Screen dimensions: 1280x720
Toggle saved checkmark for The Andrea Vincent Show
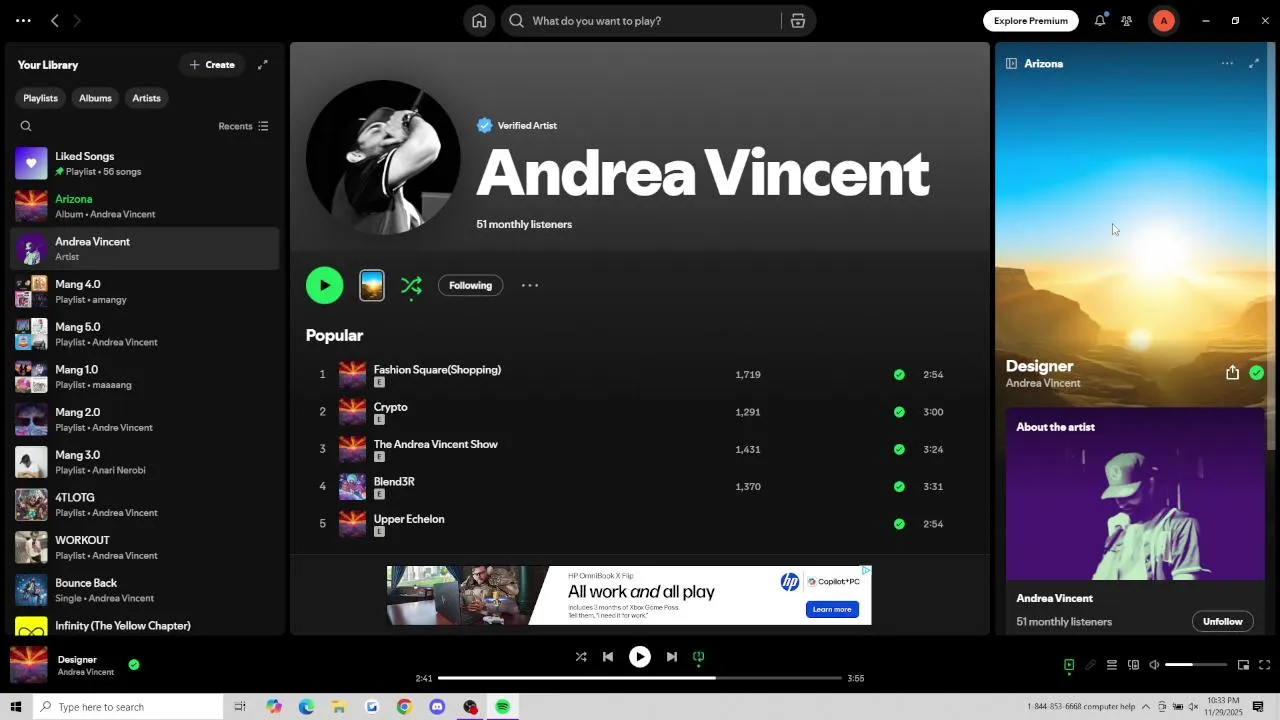[899, 449]
